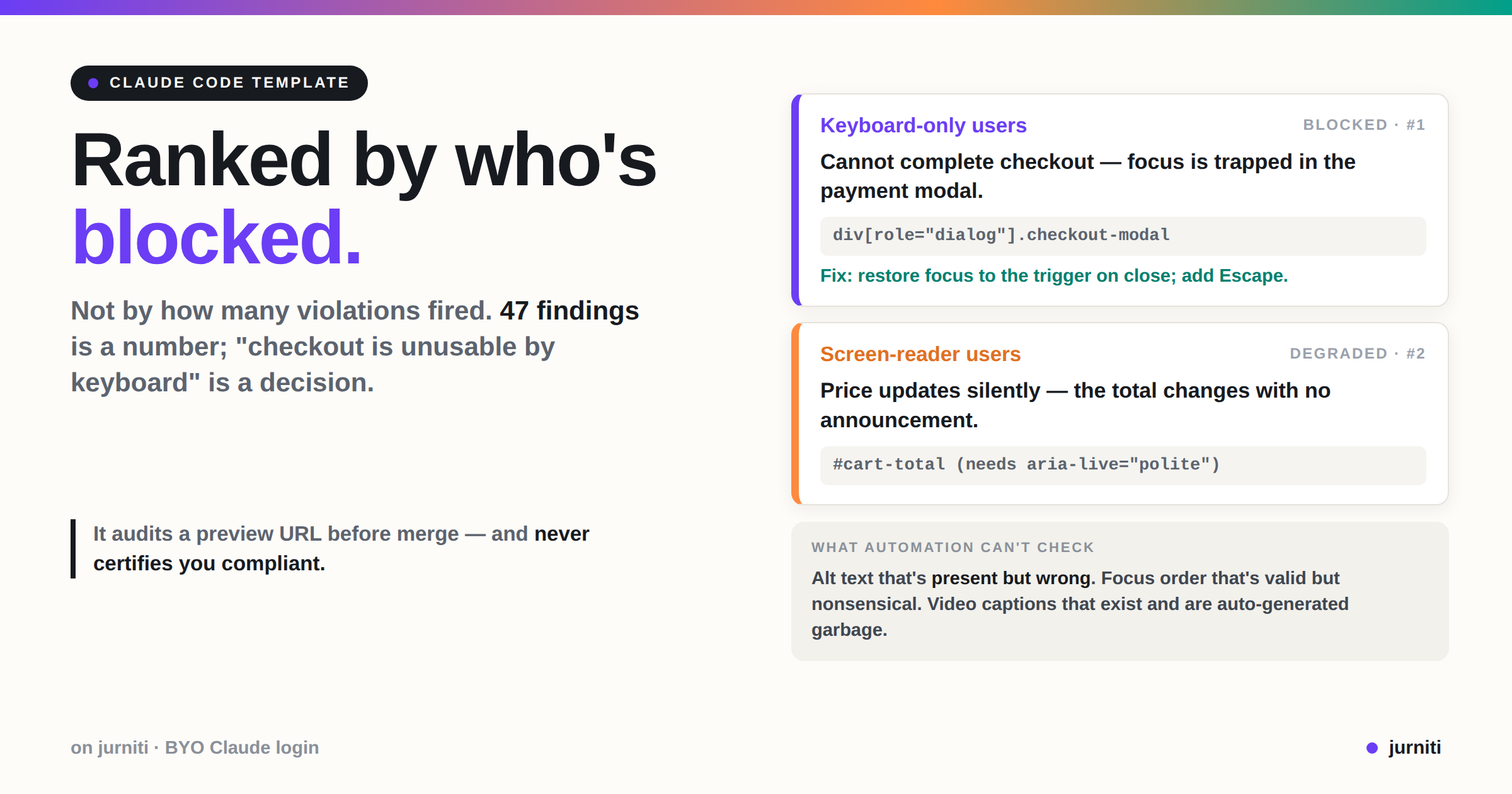Select the #cart-total aria-live code snippet
Viewport: 1512px width, 794px height.
pyautogui.click(x=1123, y=465)
